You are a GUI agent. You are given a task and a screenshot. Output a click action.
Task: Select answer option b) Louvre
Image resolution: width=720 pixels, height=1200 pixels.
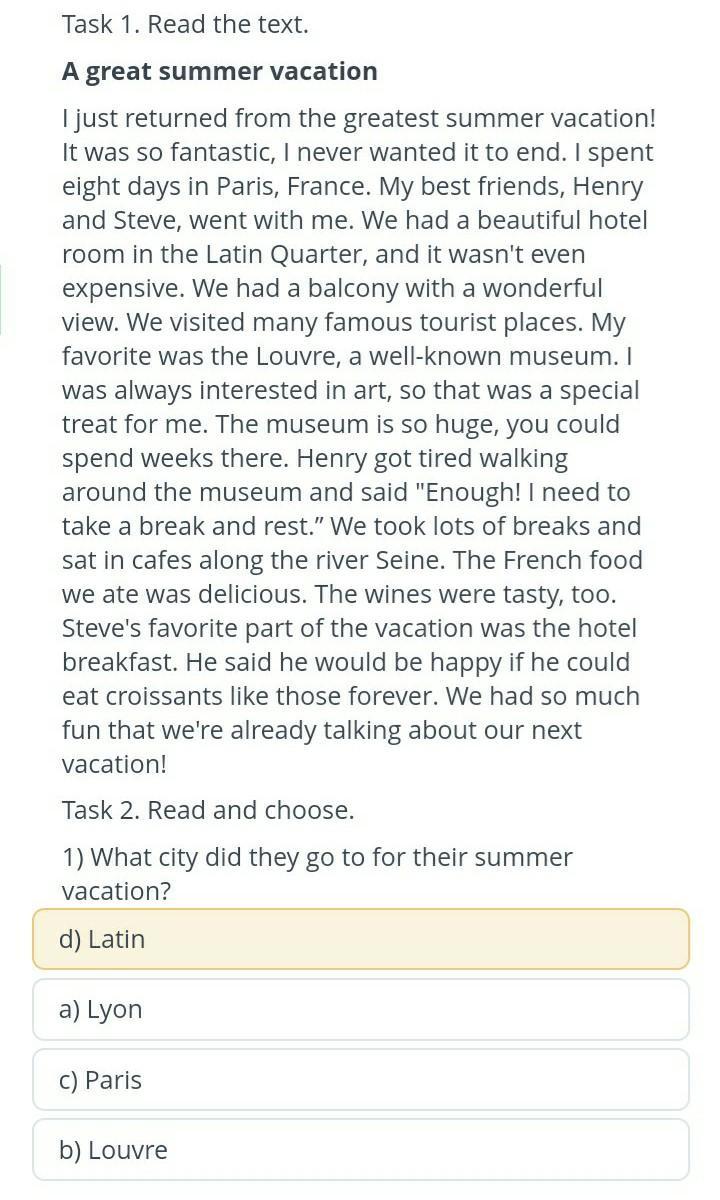coord(360,1150)
